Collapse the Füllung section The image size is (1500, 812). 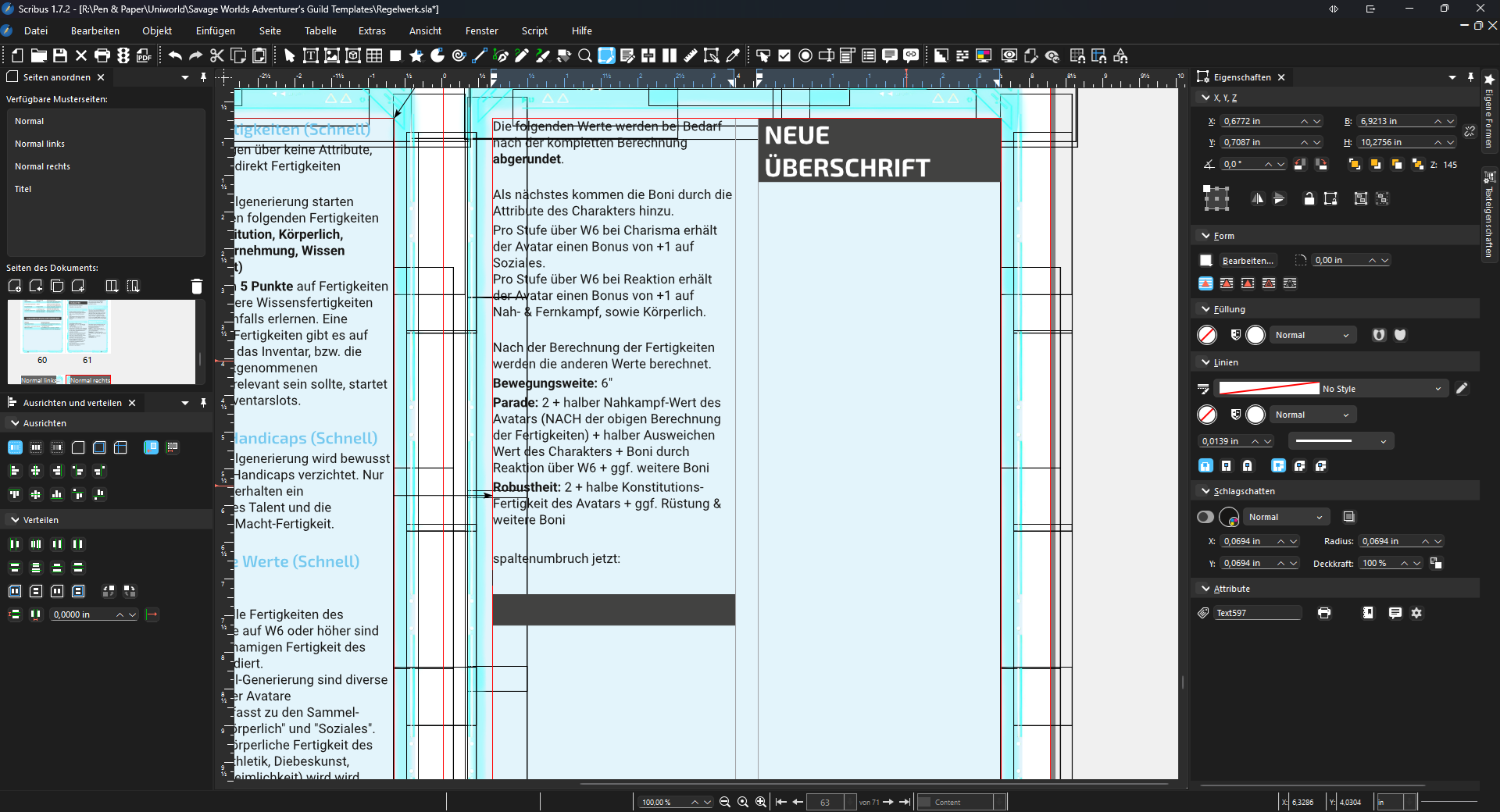pos(1205,309)
